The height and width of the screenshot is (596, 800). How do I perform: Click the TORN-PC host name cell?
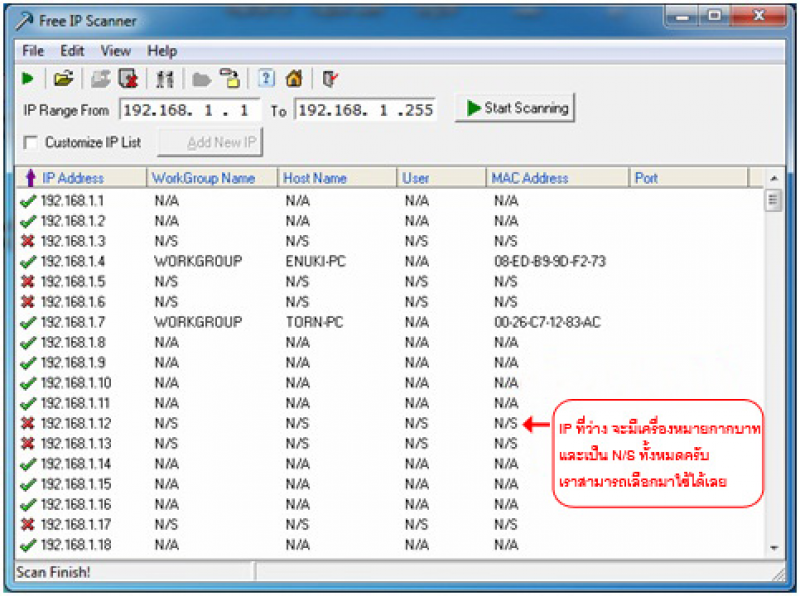coord(314,322)
